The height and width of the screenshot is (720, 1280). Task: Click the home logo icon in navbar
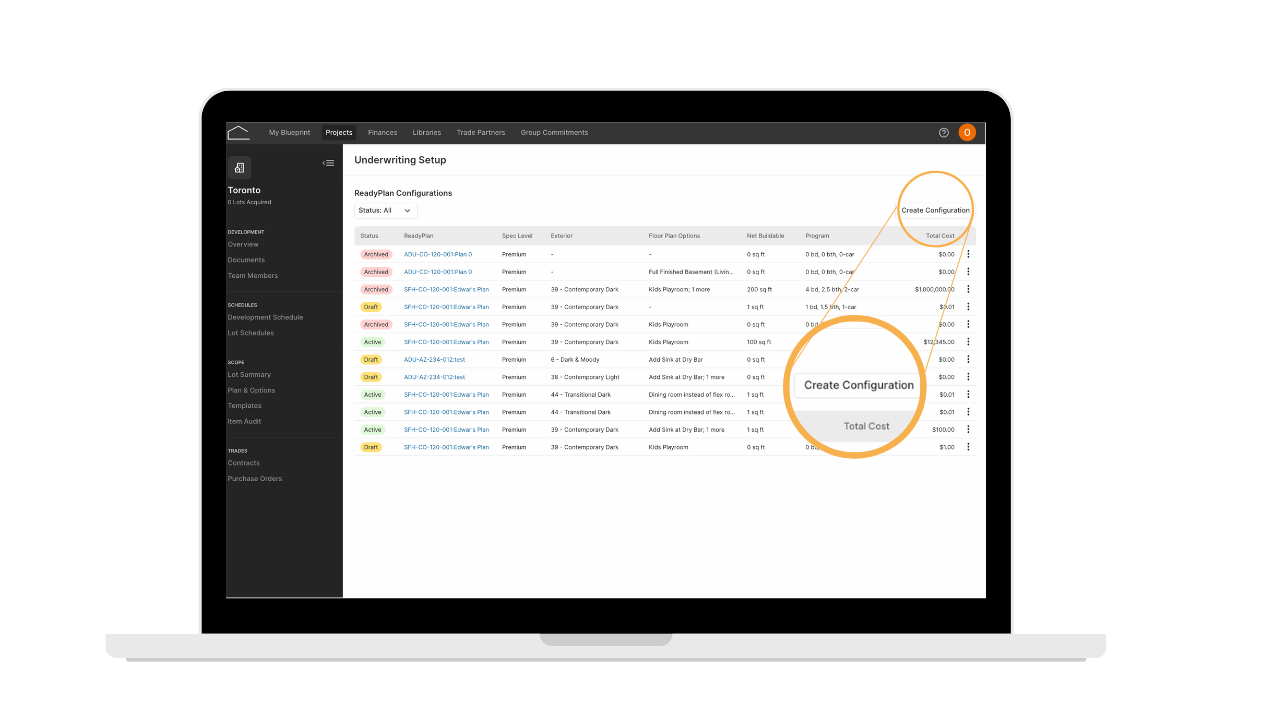pos(238,132)
